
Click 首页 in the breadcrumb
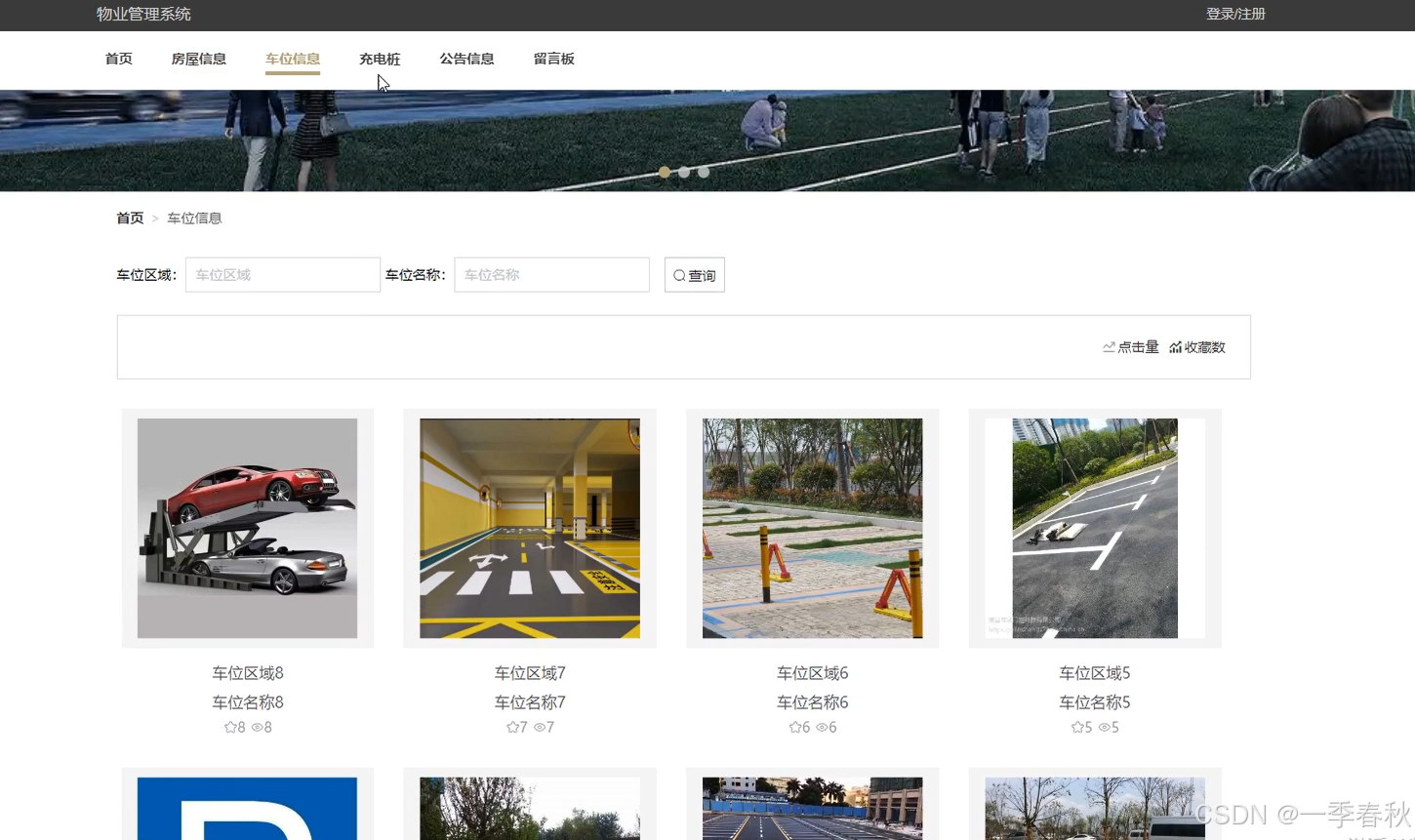point(130,218)
